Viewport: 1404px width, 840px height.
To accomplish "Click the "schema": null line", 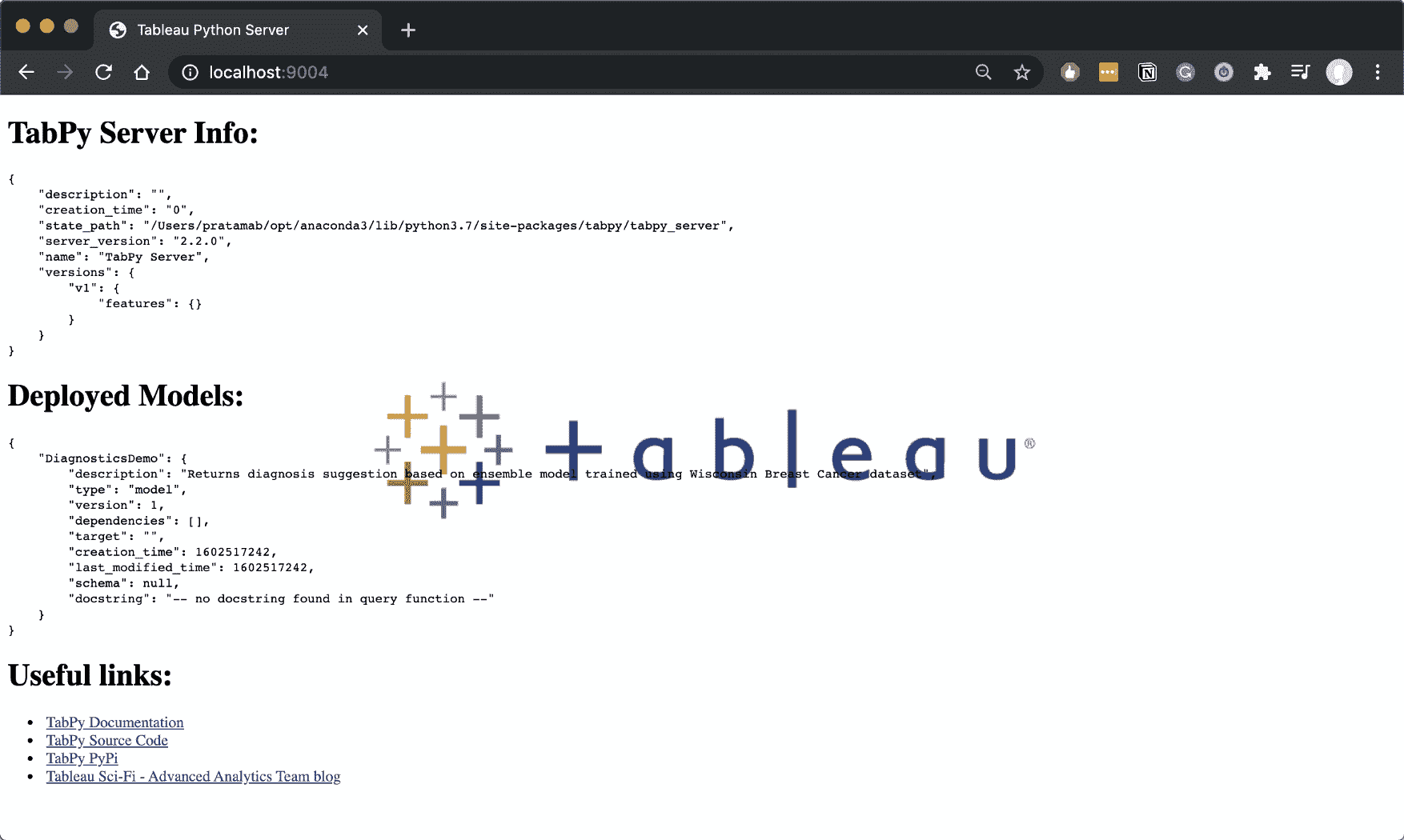I will 124,583.
